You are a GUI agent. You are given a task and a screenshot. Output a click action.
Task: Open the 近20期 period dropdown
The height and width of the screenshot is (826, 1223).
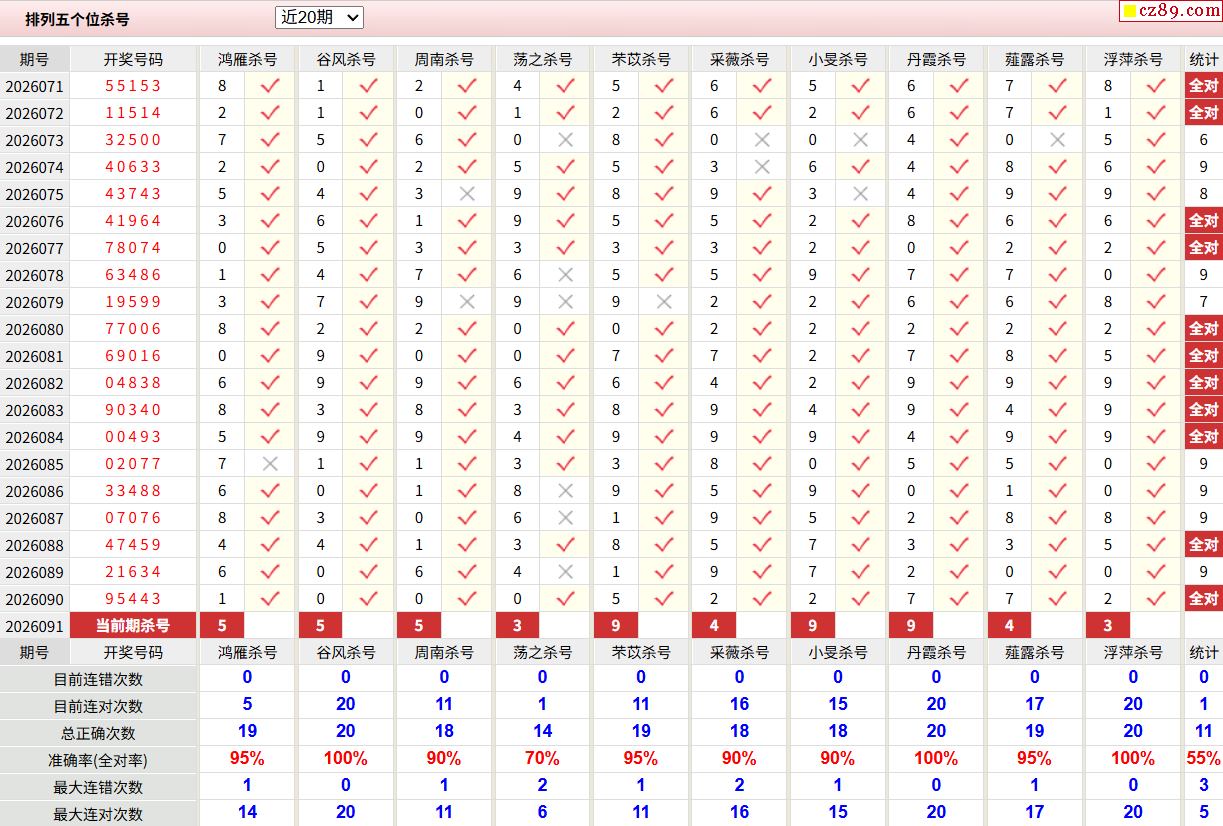tap(319, 17)
